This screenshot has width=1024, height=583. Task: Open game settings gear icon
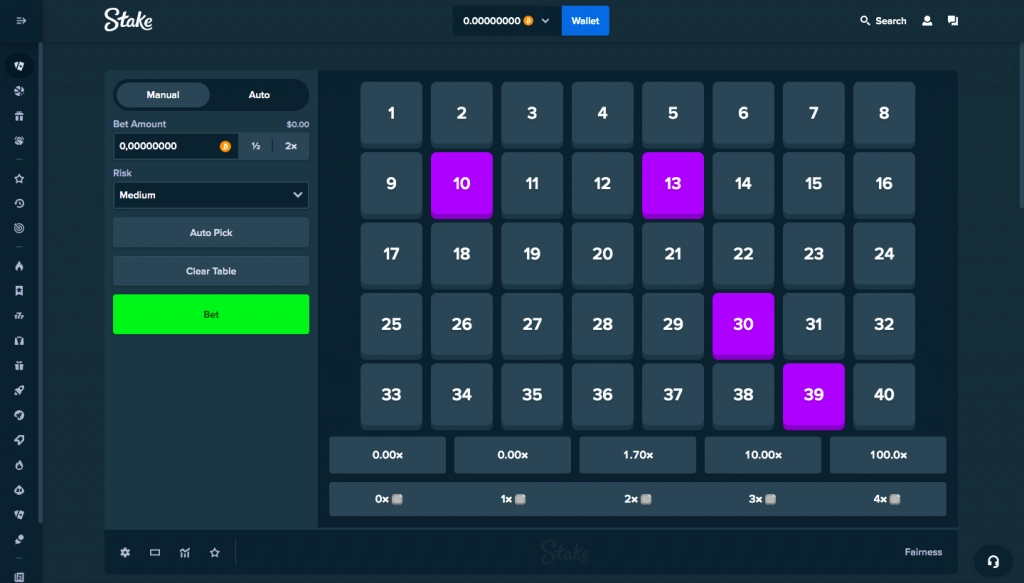click(125, 552)
